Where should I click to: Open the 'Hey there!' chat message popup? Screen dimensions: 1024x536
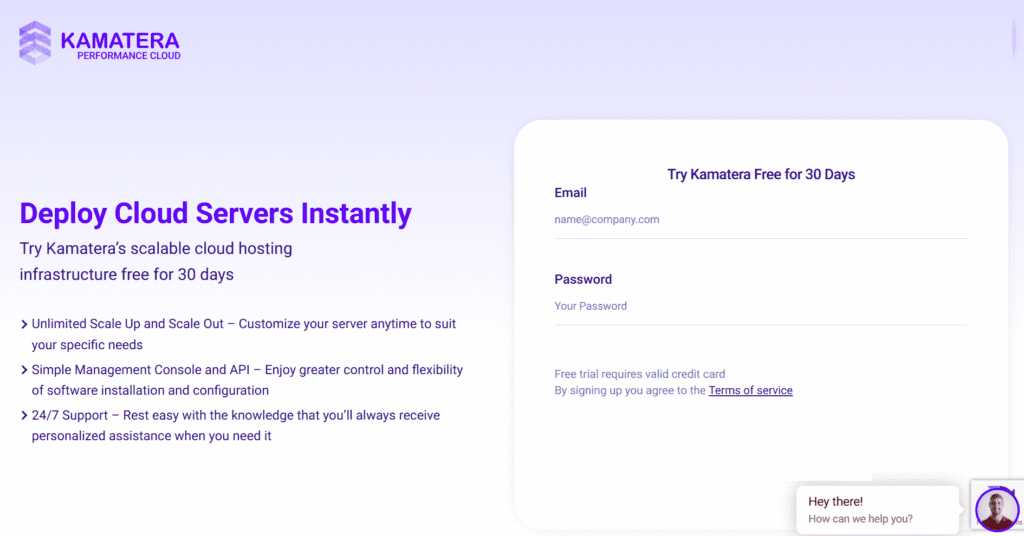877,509
